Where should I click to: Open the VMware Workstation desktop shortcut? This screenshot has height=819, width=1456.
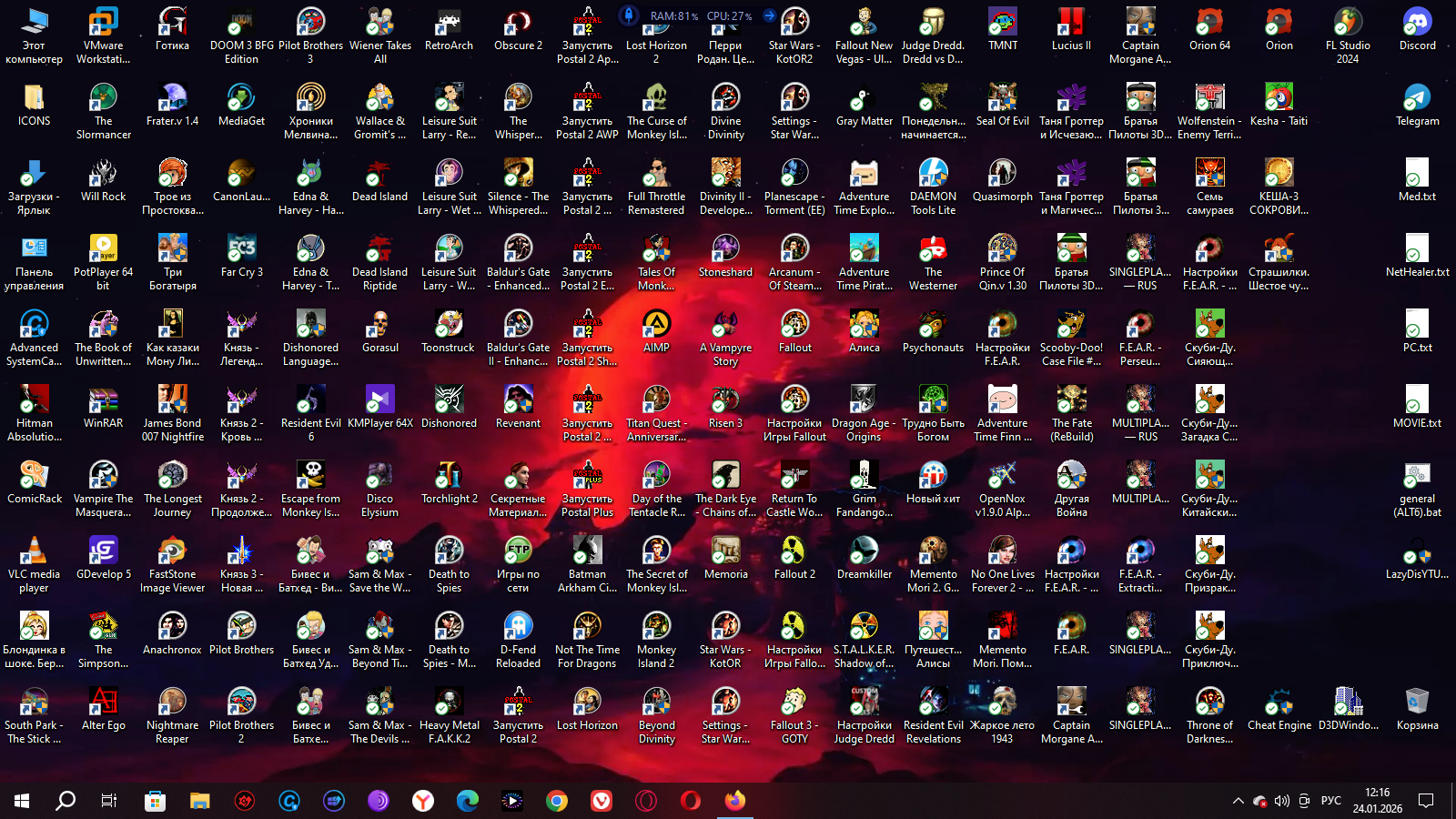pos(104,35)
